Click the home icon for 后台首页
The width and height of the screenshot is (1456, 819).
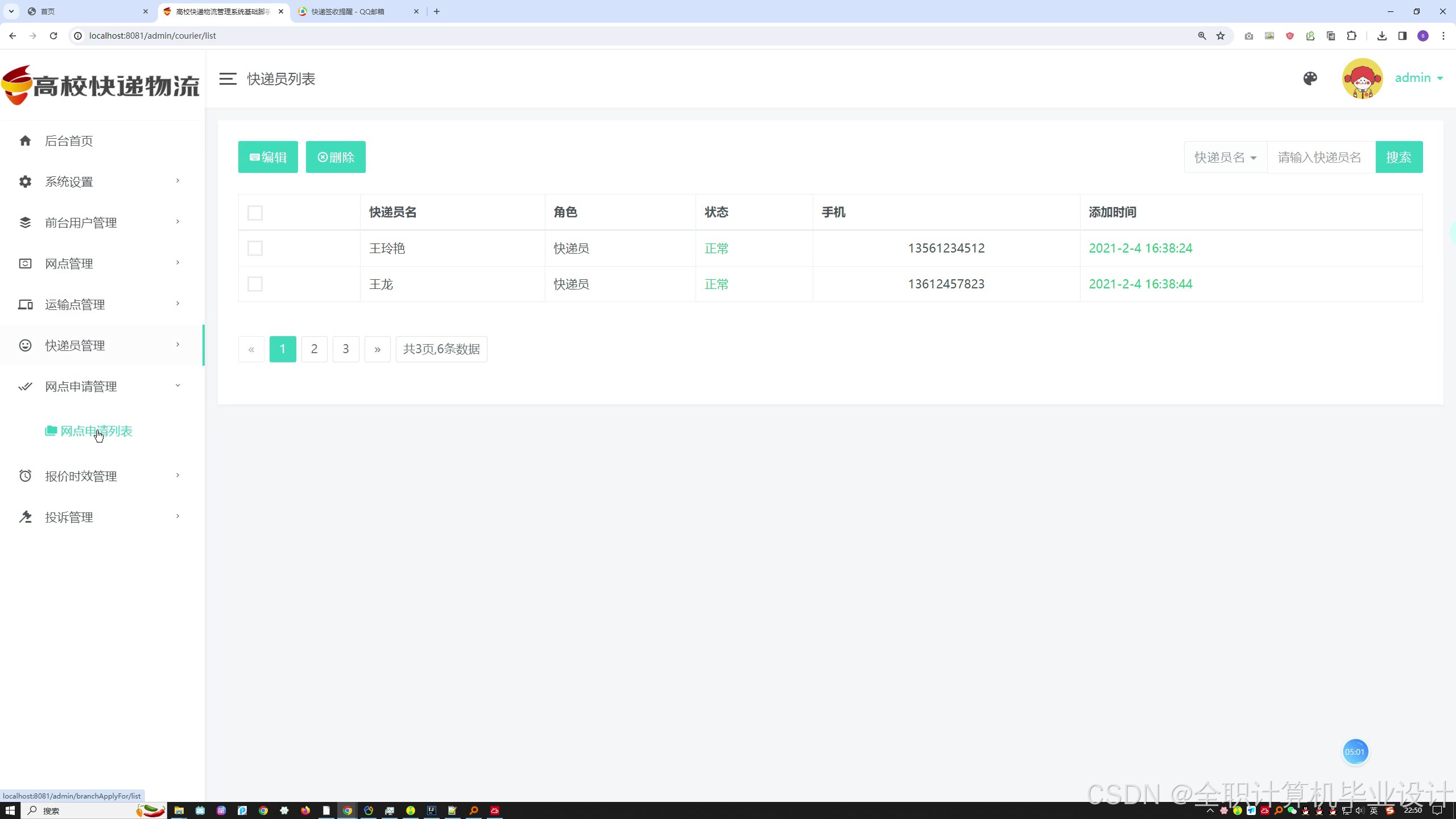tap(25, 140)
